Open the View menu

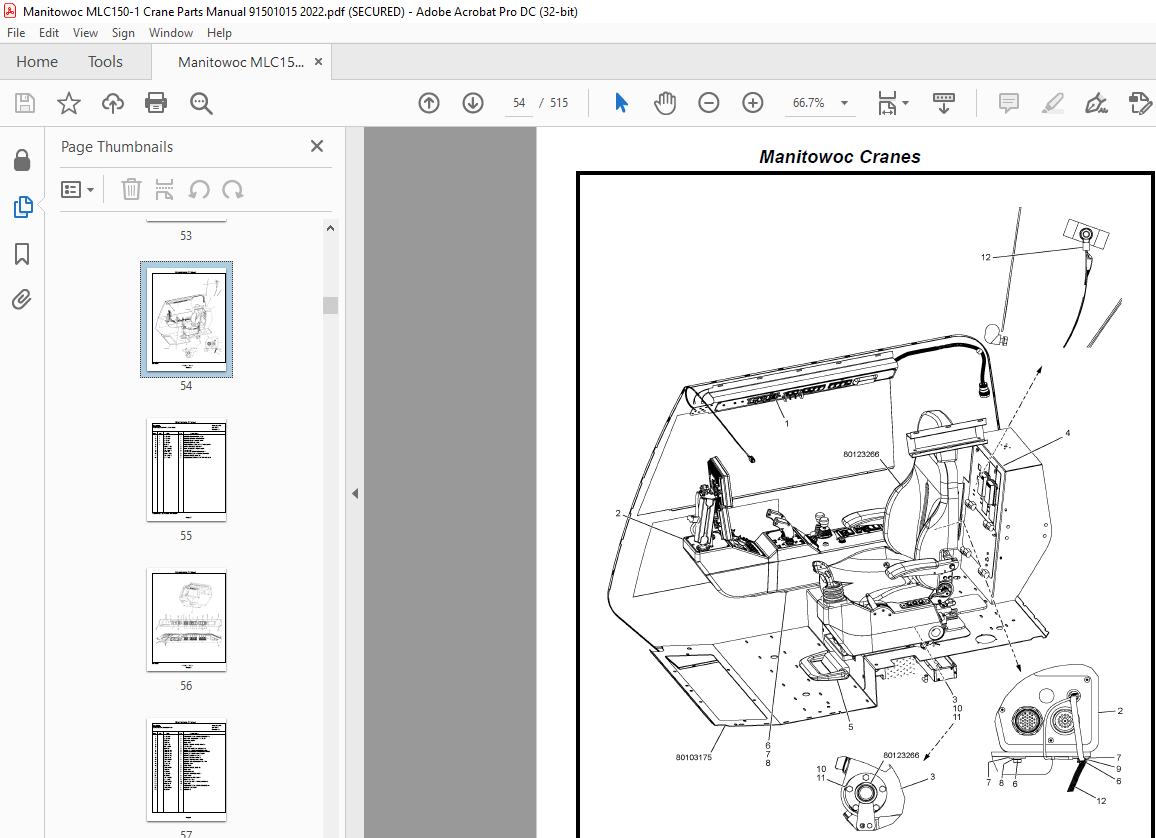(x=86, y=32)
